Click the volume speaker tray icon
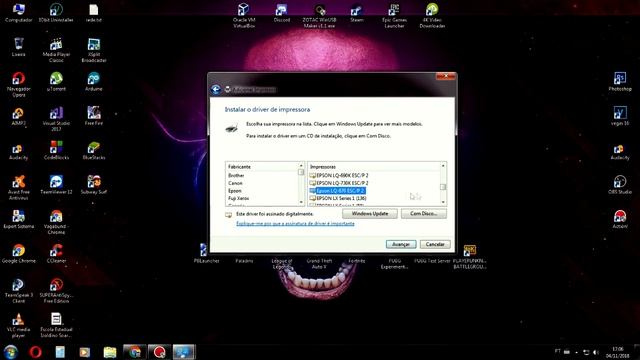The width and height of the screenshot is (640, 360). click(596, 352)
